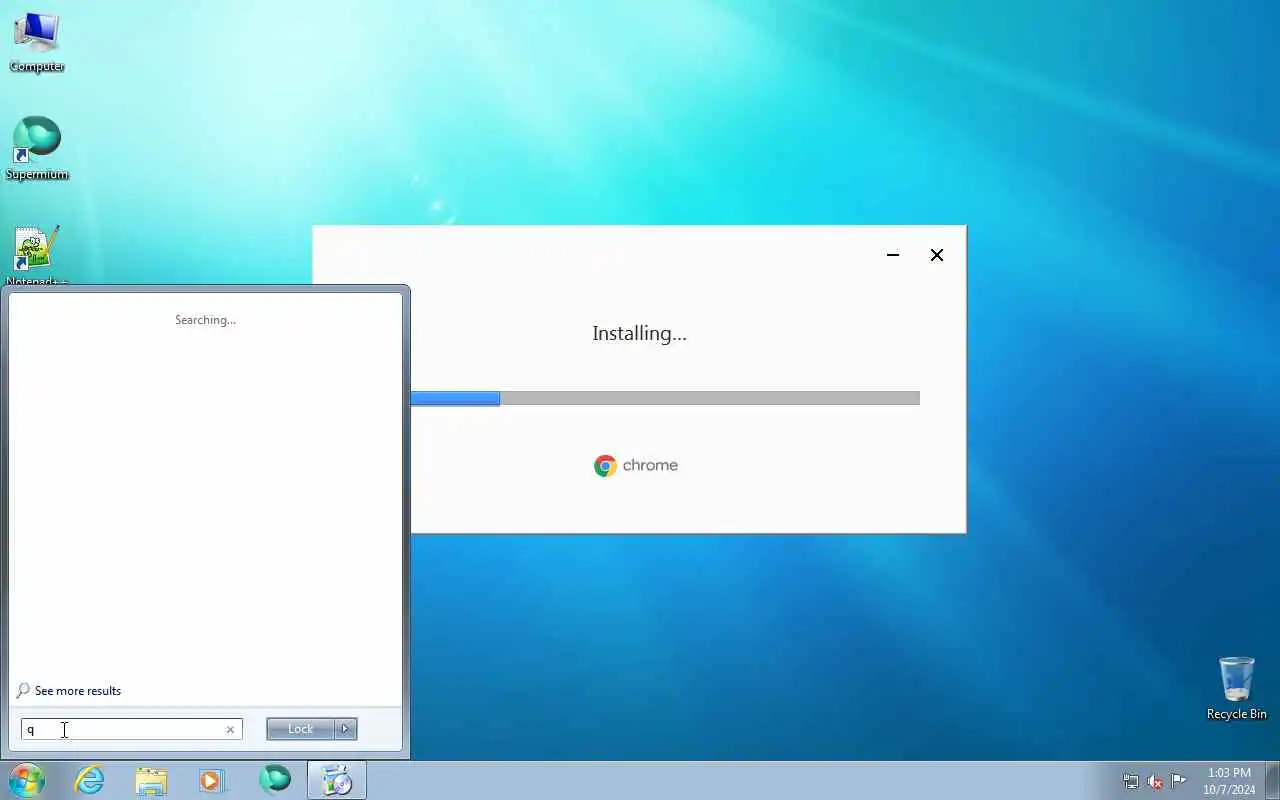
Task: Click the muted volume tray icon
Action: pos(1155,781)
